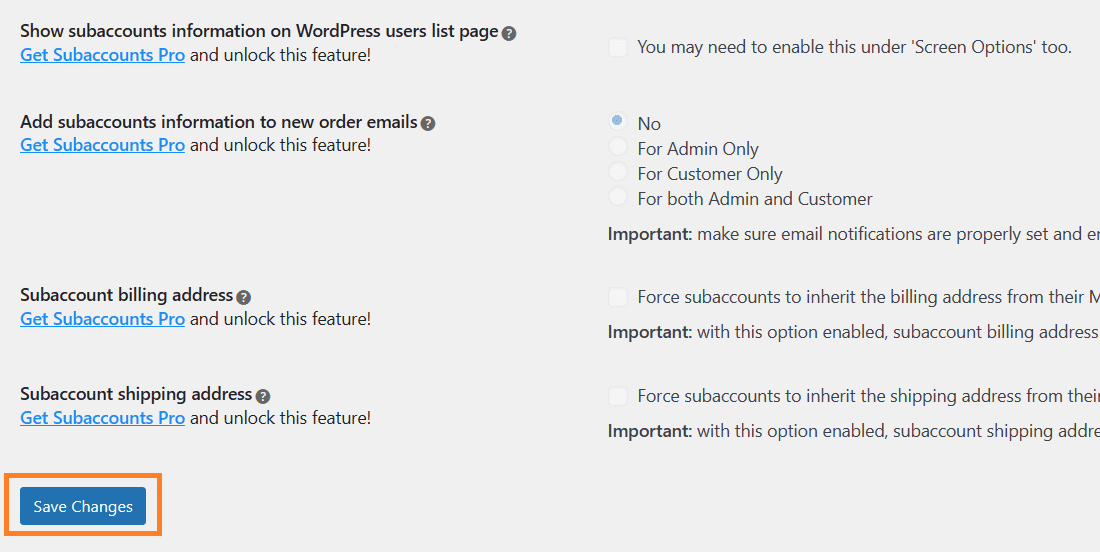
Task: Select the 'No' radio option
Action: (x=617, y=121)
